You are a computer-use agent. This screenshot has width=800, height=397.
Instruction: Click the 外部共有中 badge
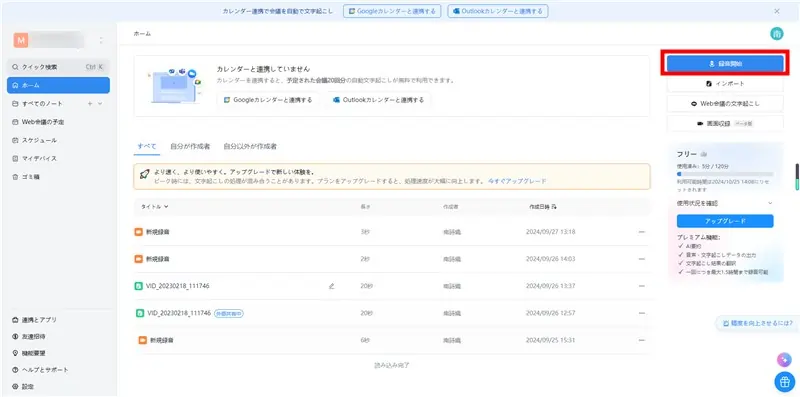229,313
